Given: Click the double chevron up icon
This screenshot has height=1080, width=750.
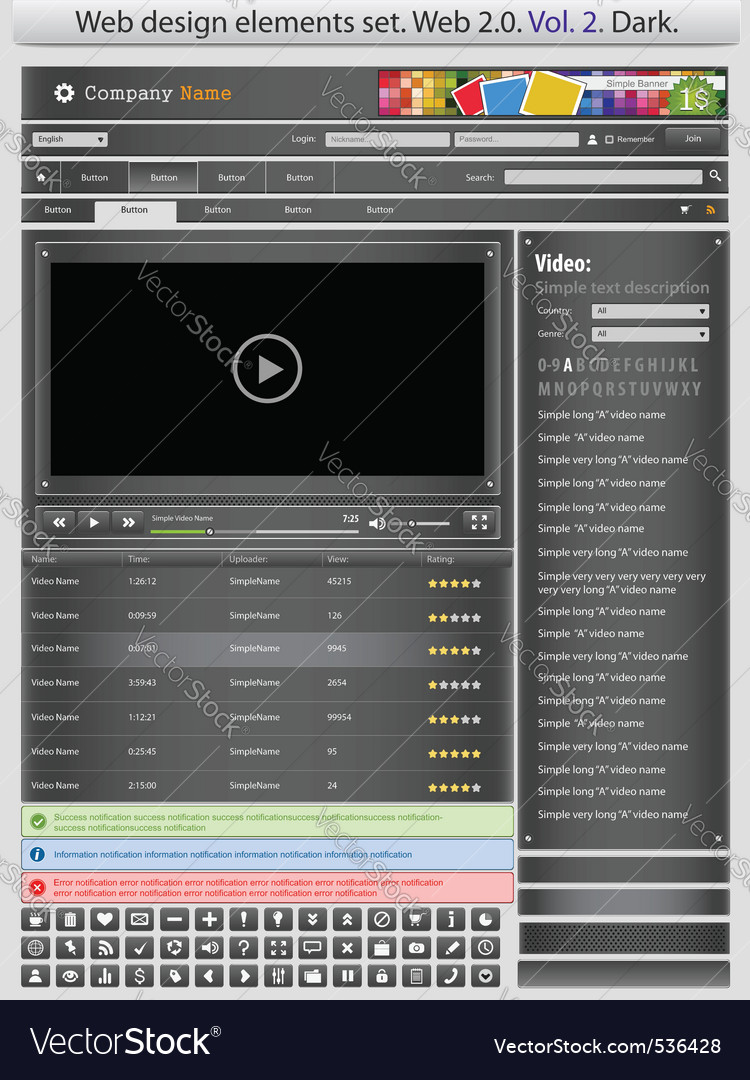Looking at the screenshot, I should tap(347, 919).
